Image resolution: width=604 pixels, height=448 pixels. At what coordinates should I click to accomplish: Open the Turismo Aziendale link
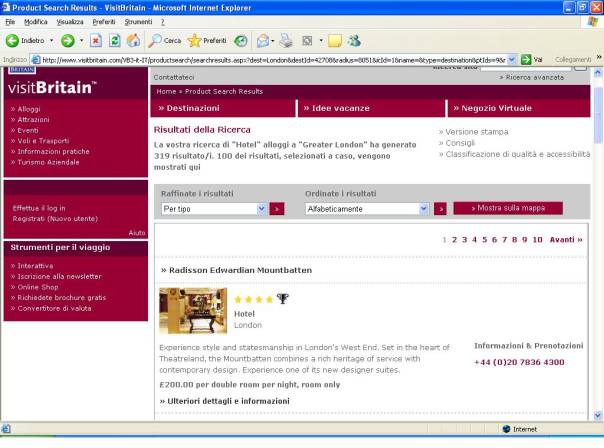click(48, 162)
